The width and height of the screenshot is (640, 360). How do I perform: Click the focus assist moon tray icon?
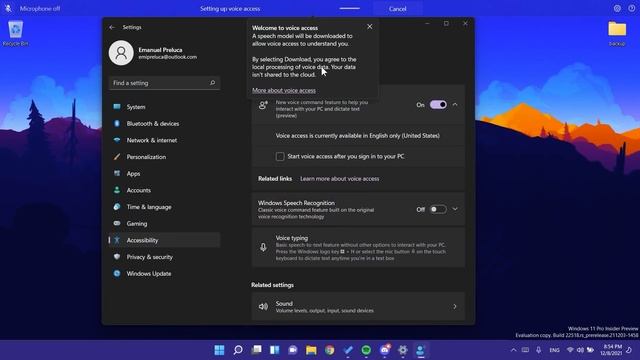pos(630,350)
